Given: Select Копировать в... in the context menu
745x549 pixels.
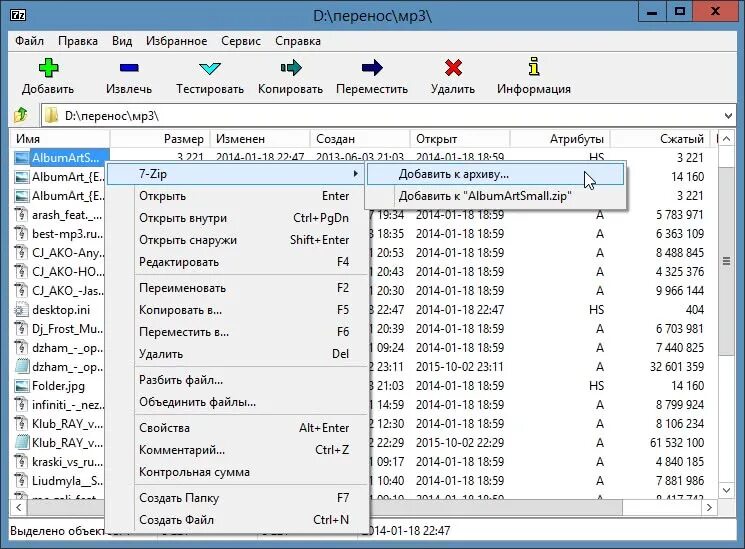Looking at the screenshot, I should pos(237,310).
